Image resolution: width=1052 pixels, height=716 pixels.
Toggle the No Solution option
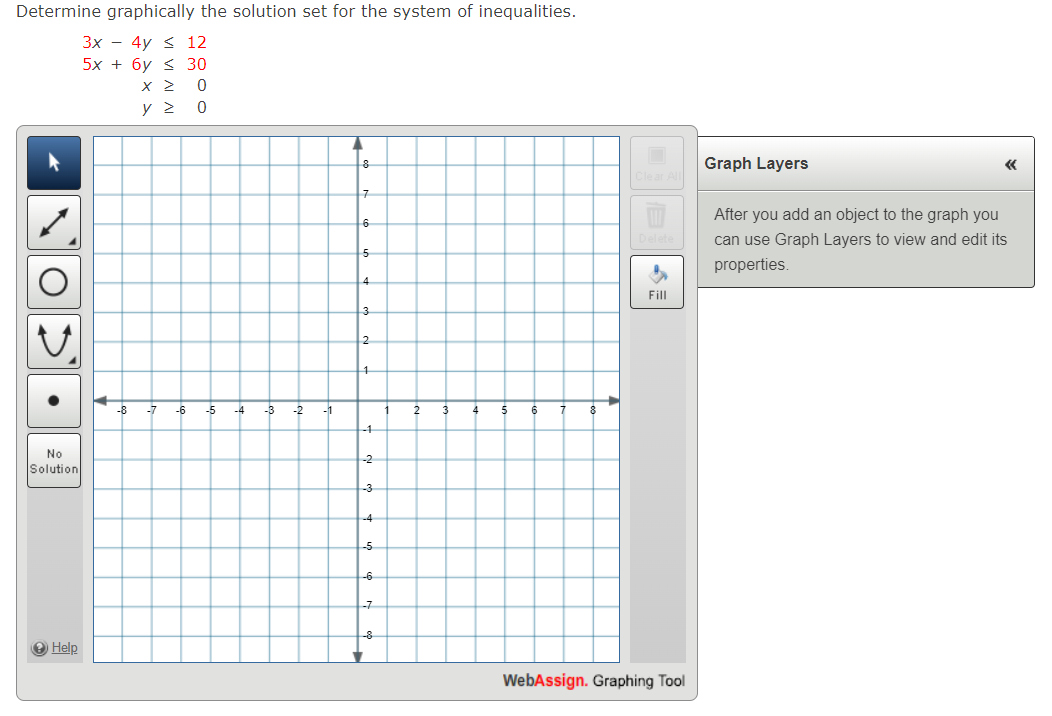click(x=53, y=460)
